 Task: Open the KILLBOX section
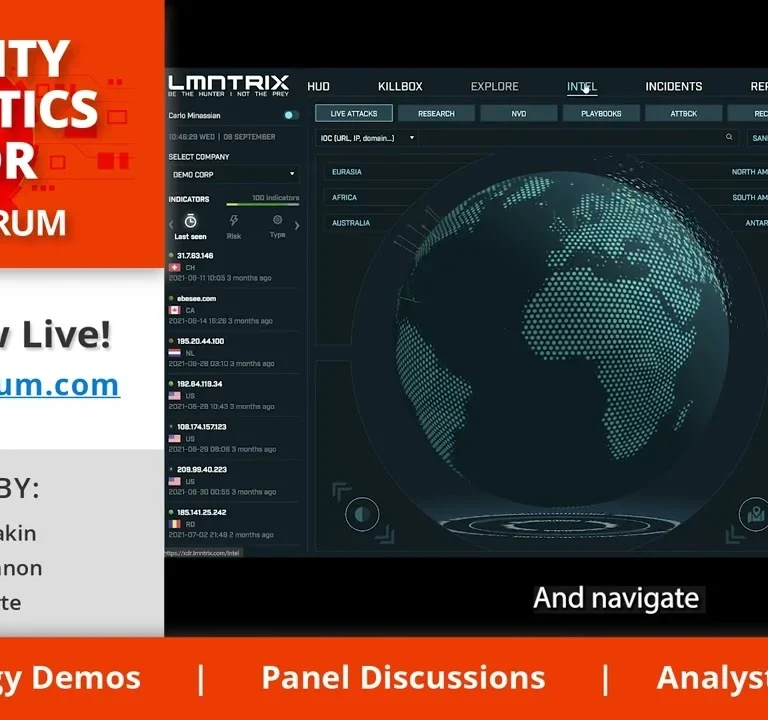tap(400, 87)
